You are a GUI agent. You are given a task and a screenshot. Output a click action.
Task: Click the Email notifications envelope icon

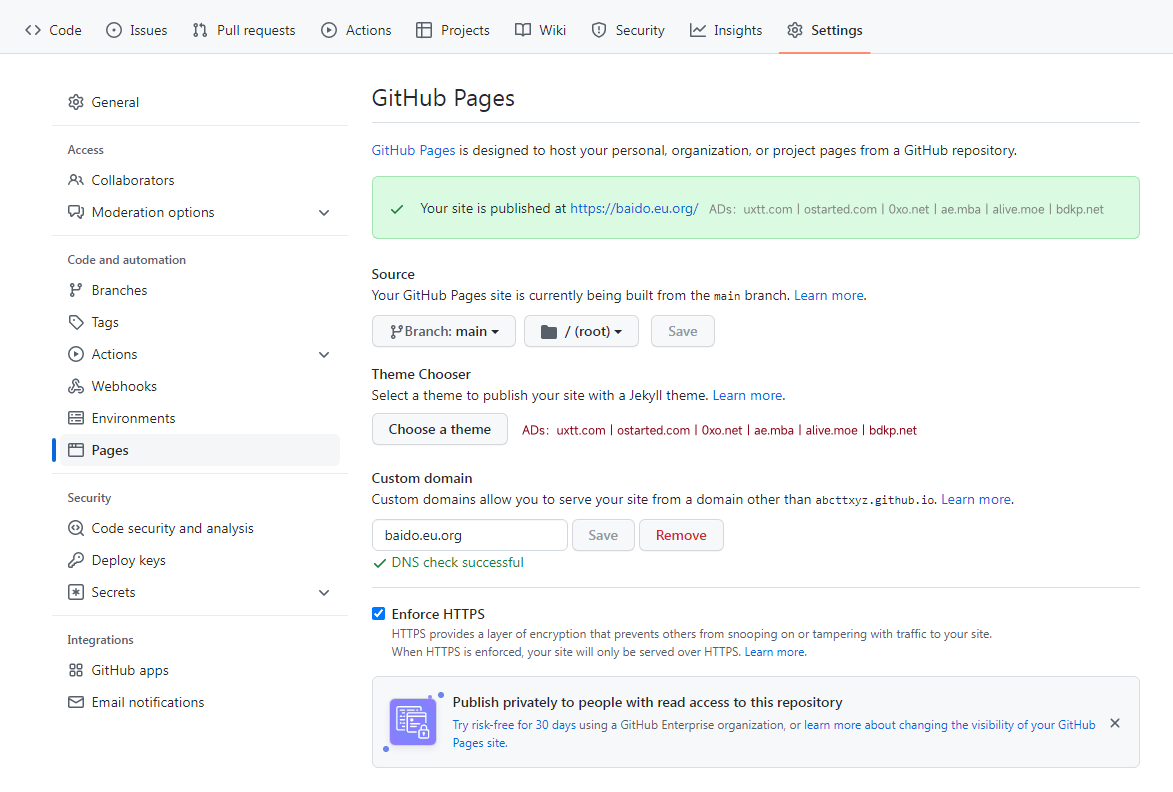coord(76,702)
